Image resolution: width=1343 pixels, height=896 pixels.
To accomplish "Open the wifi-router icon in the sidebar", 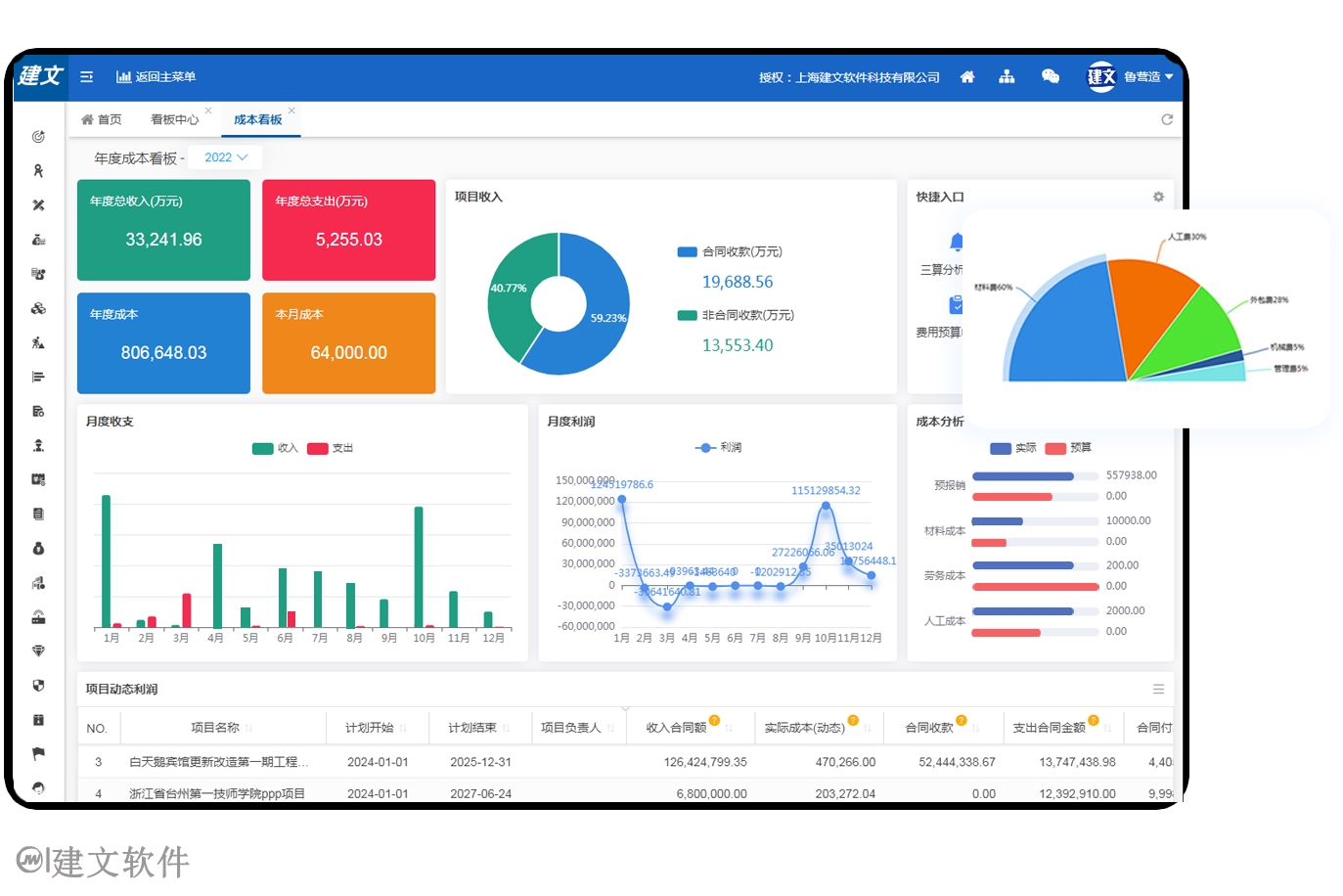I will tap(38, 616).
